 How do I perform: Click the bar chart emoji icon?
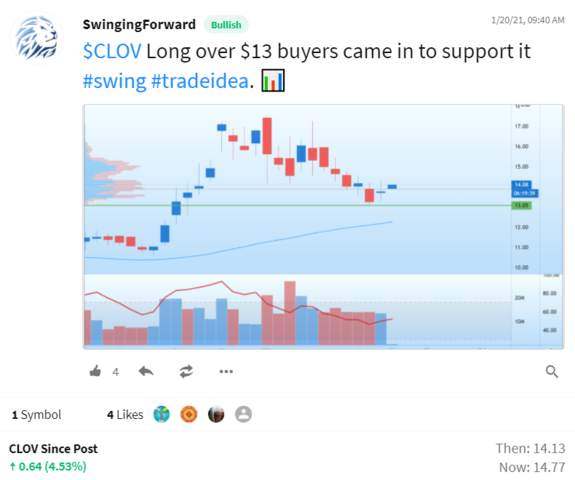273,81
